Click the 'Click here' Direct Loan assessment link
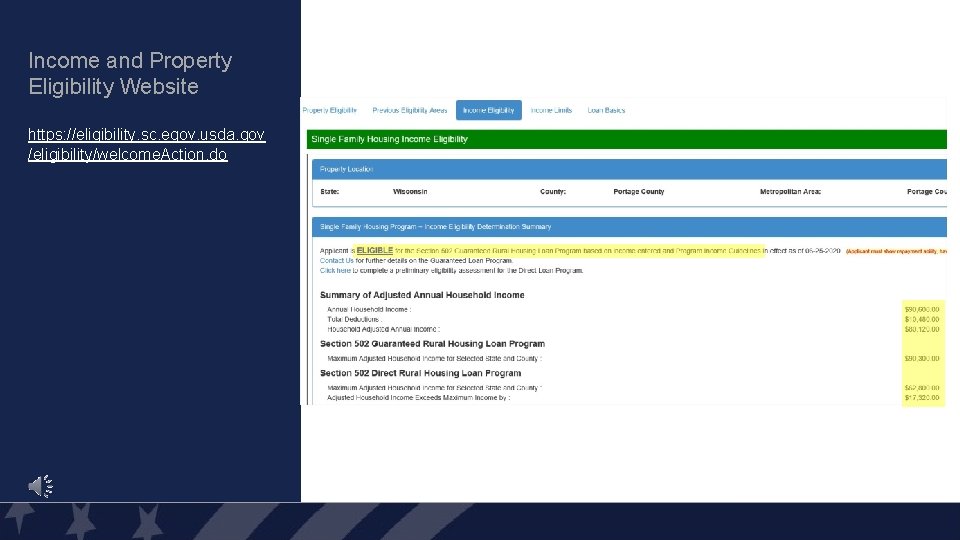This screenshot has width=960, height=540. click(335, 270)
